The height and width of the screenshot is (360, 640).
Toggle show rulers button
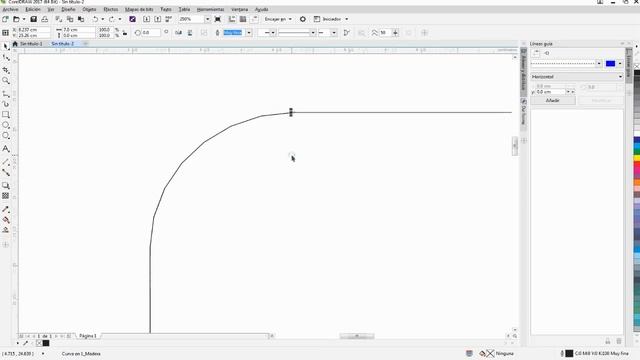pos(232,19)
